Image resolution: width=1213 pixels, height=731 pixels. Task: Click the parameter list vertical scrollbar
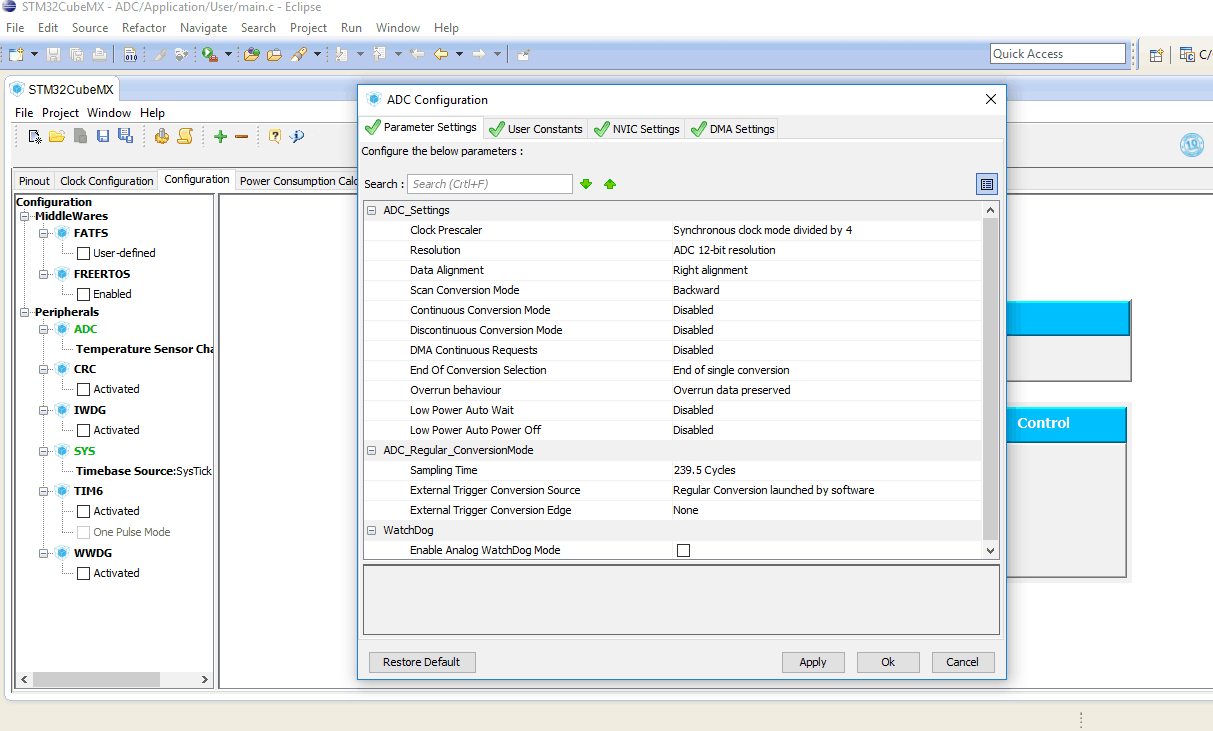coord(991,380)
